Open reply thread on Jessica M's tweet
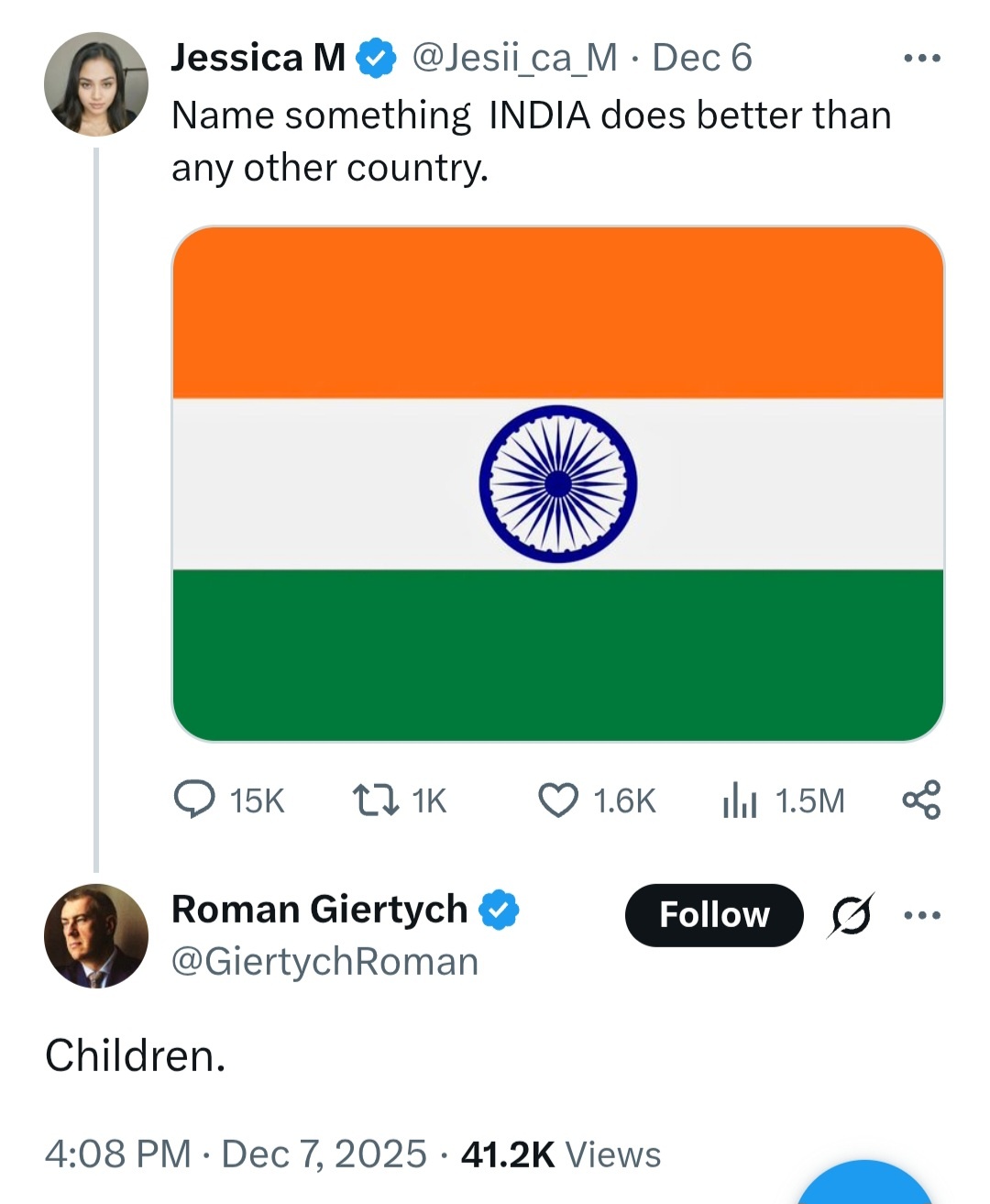 coord(194,800)
